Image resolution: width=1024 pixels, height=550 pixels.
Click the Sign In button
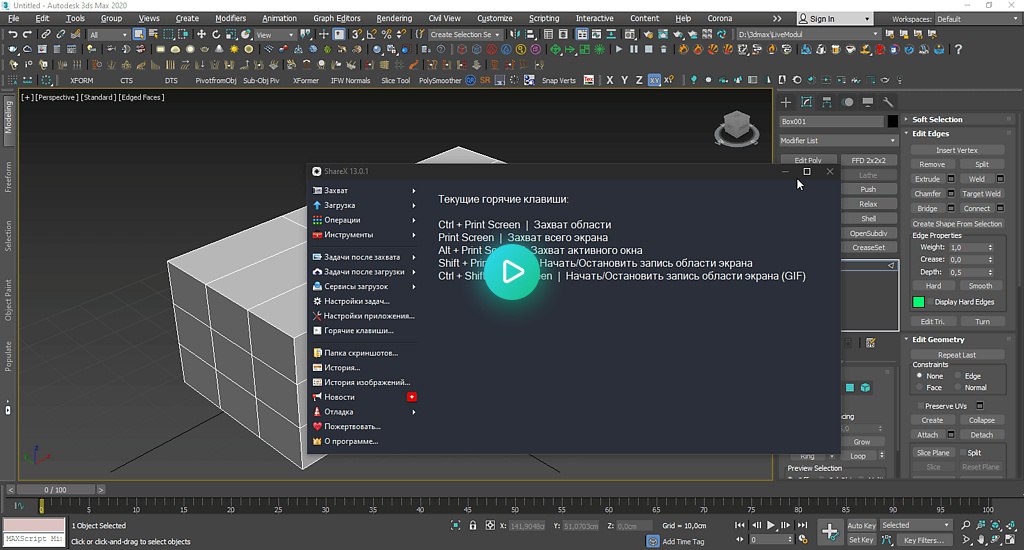click(835, 19)
